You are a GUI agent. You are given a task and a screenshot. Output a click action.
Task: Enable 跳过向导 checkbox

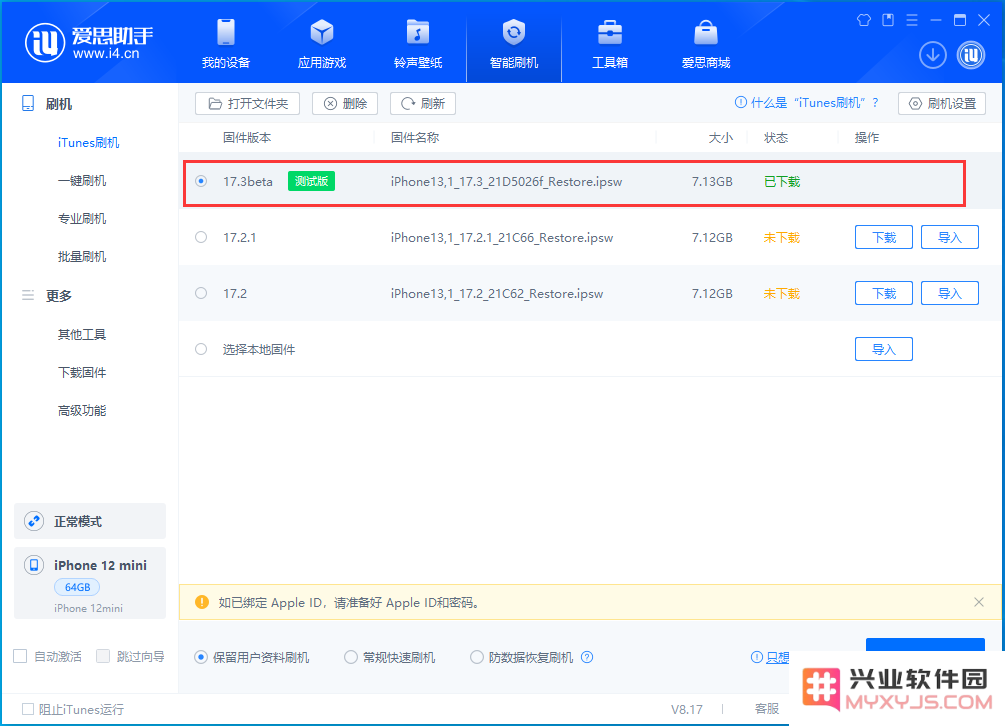click(x=103, y=656)
